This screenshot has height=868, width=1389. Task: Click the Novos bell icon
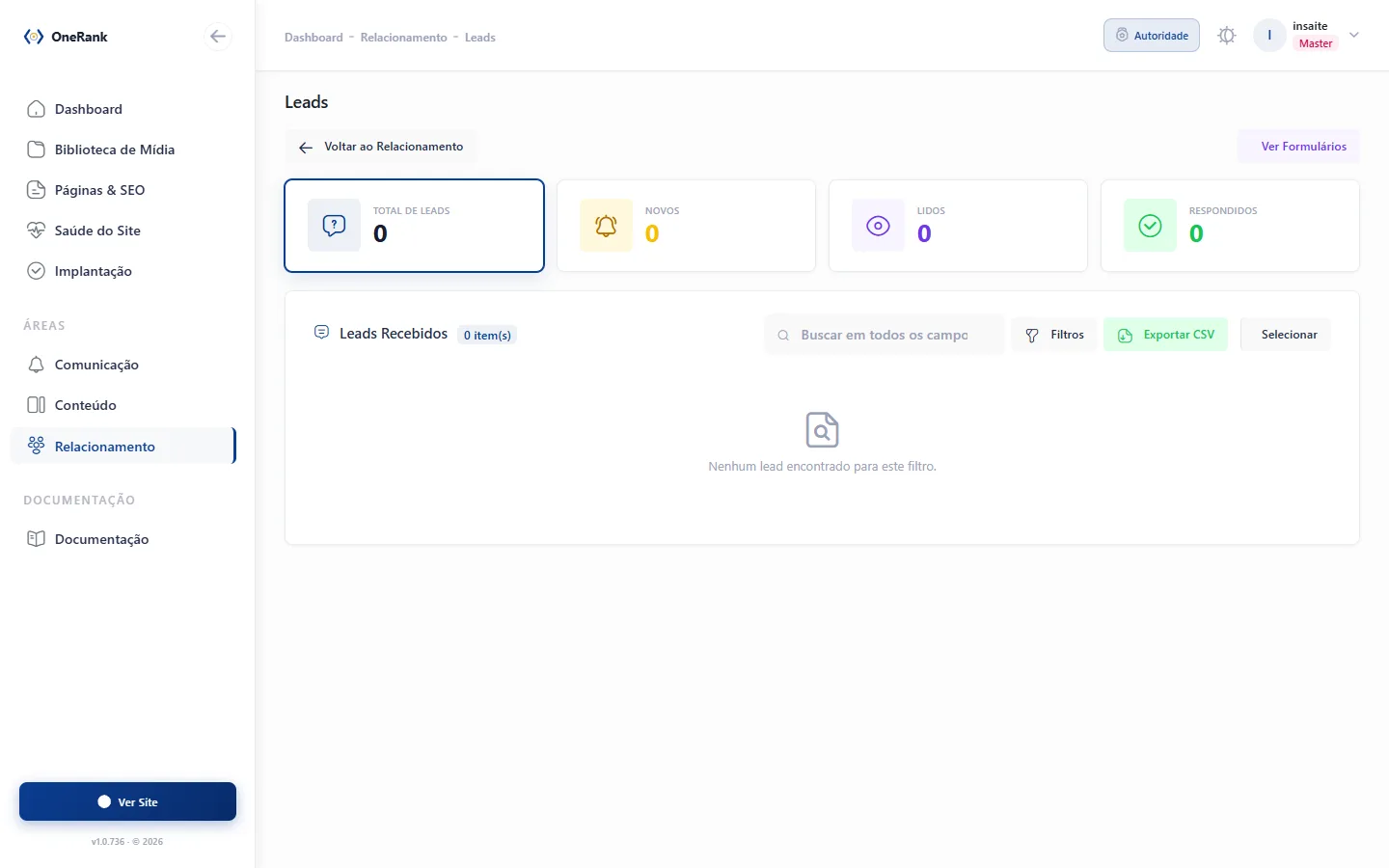tap(606, 226)
